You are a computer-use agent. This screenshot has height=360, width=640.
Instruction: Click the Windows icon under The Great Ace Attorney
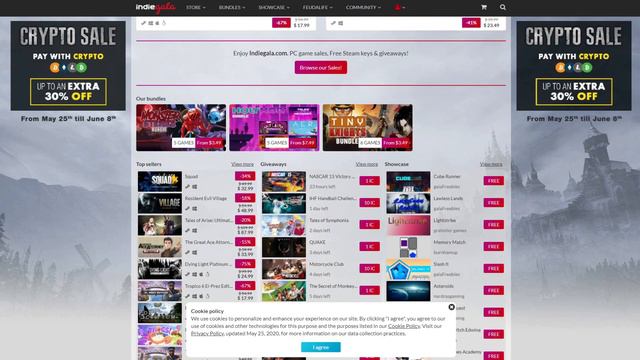195,253
